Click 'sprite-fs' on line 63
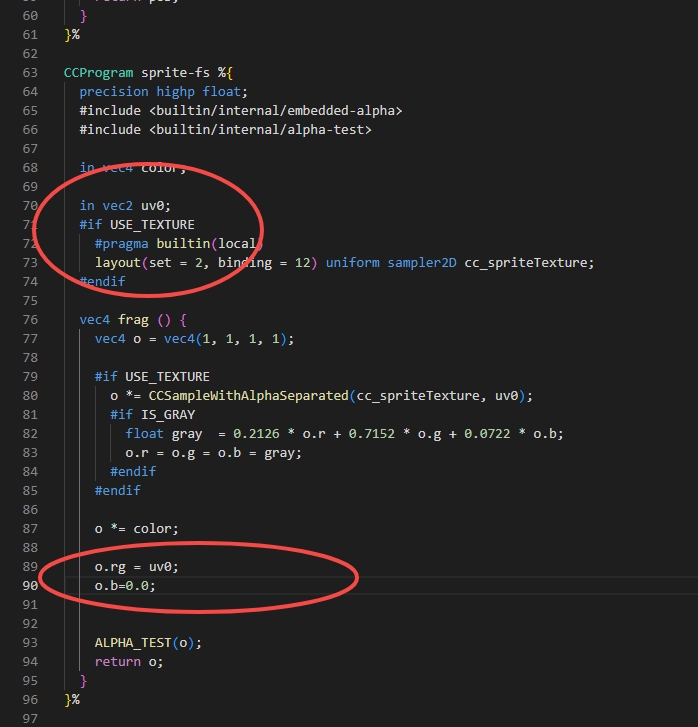Screen dimensions: 698x727 tap(175, 73)
